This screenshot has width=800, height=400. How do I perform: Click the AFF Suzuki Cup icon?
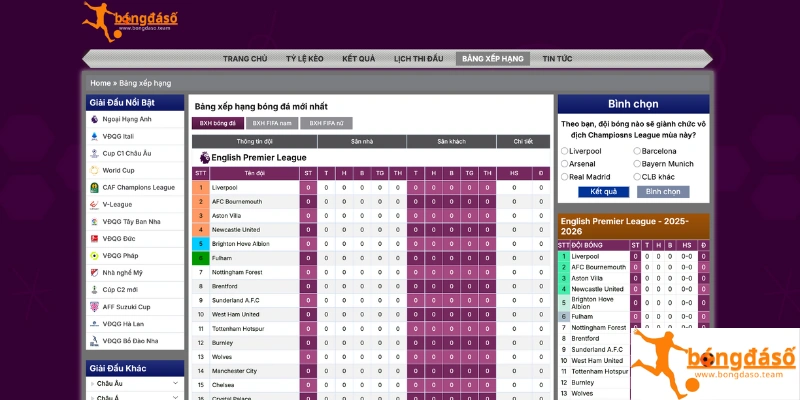[94, 306]
